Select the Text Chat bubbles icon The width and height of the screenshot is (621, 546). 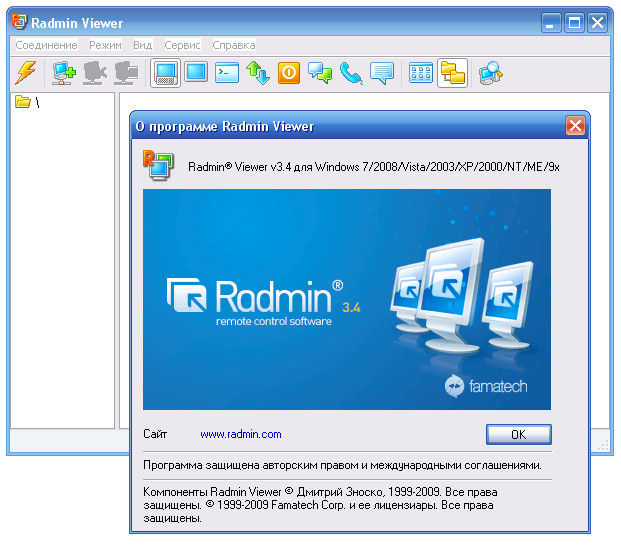tap(320, 73)
